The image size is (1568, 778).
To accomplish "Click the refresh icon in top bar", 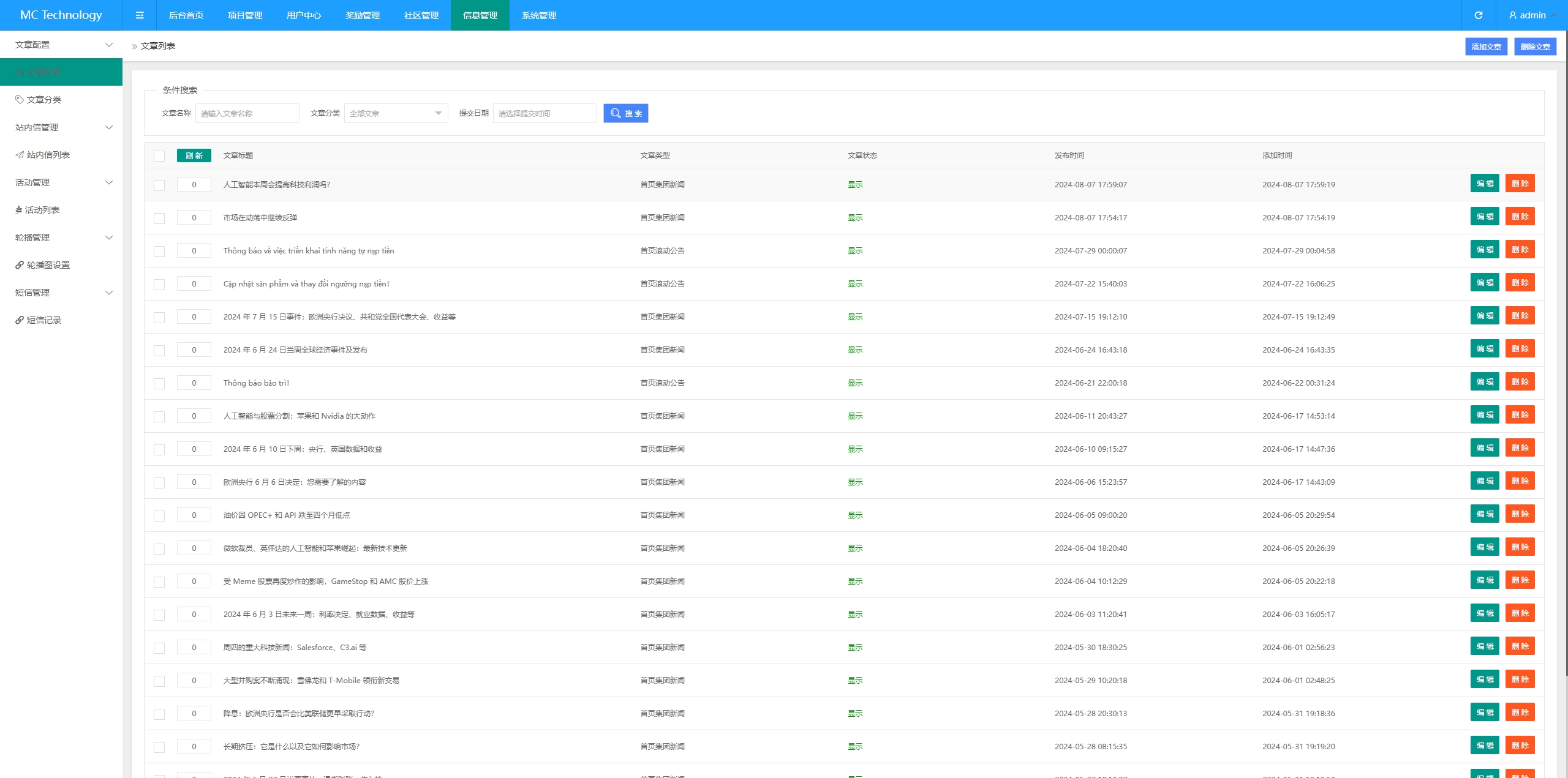I will point(1479,15).
